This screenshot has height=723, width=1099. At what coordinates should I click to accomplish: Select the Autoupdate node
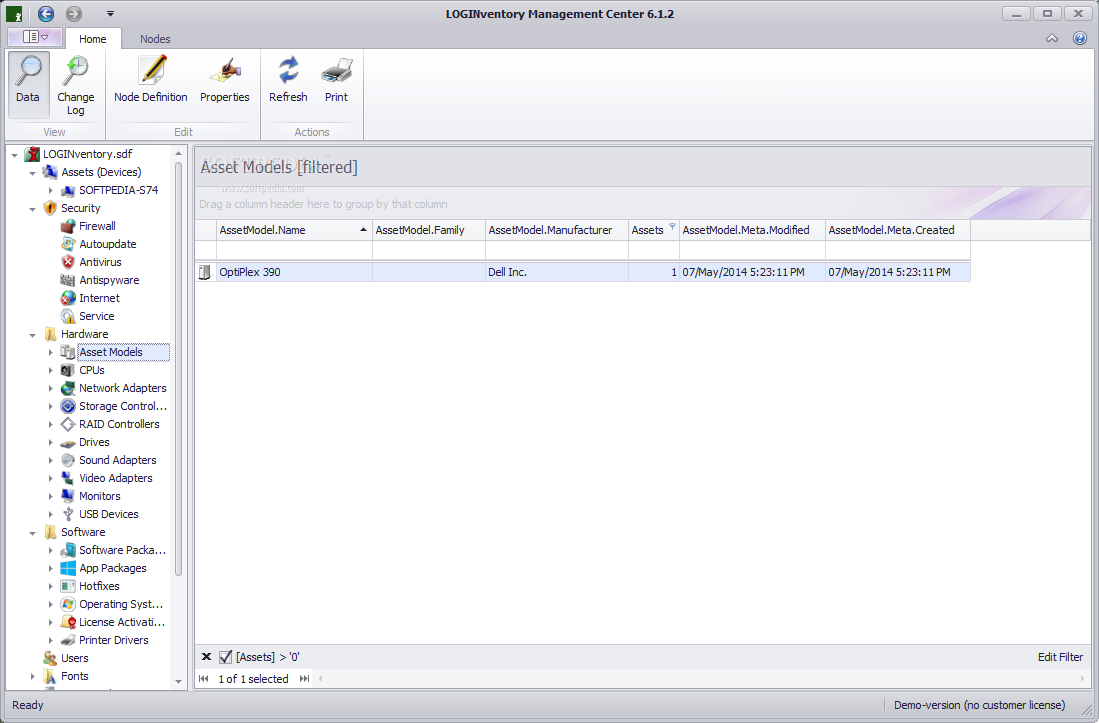tap(107, 244)
